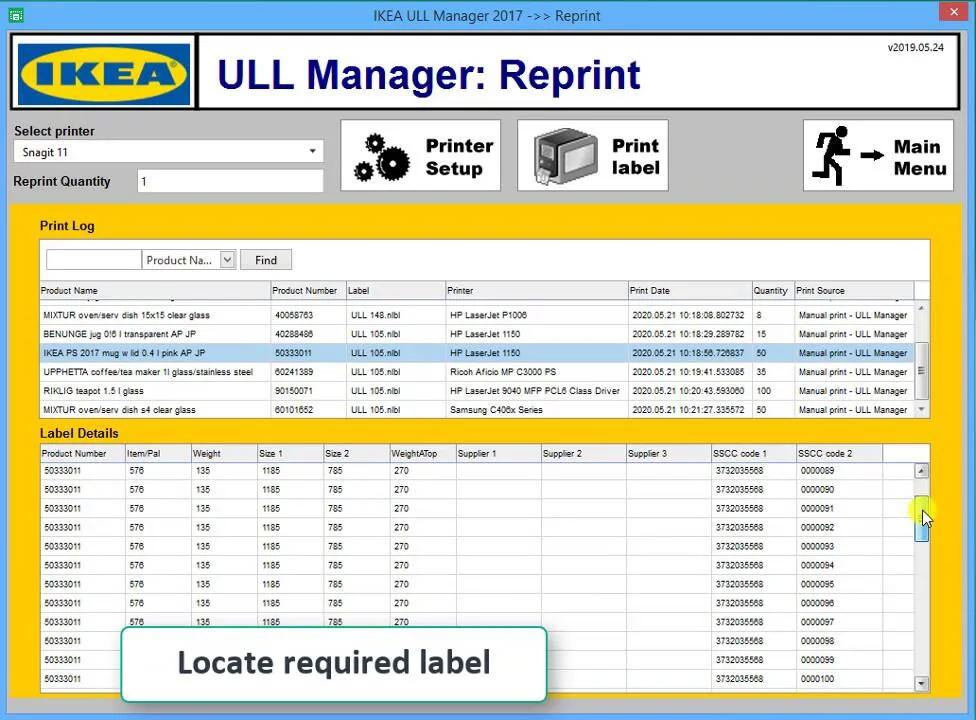Click the WeightATop column header
Image resolution: width=976 pixels, height=720 pixels.
[423, 454]
